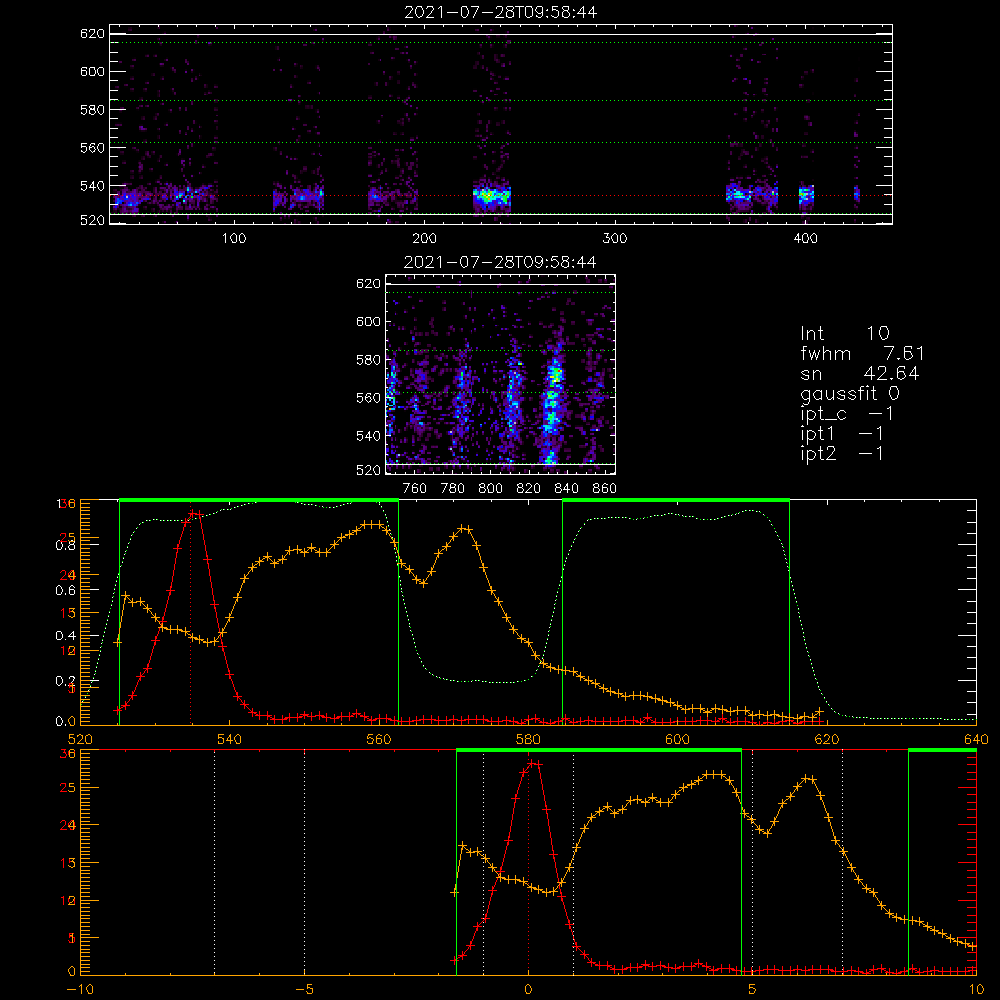Click the '840' x-axis label of middle spectrogram
This screenshot has height=1000, width=1000.
coord(566,489)
